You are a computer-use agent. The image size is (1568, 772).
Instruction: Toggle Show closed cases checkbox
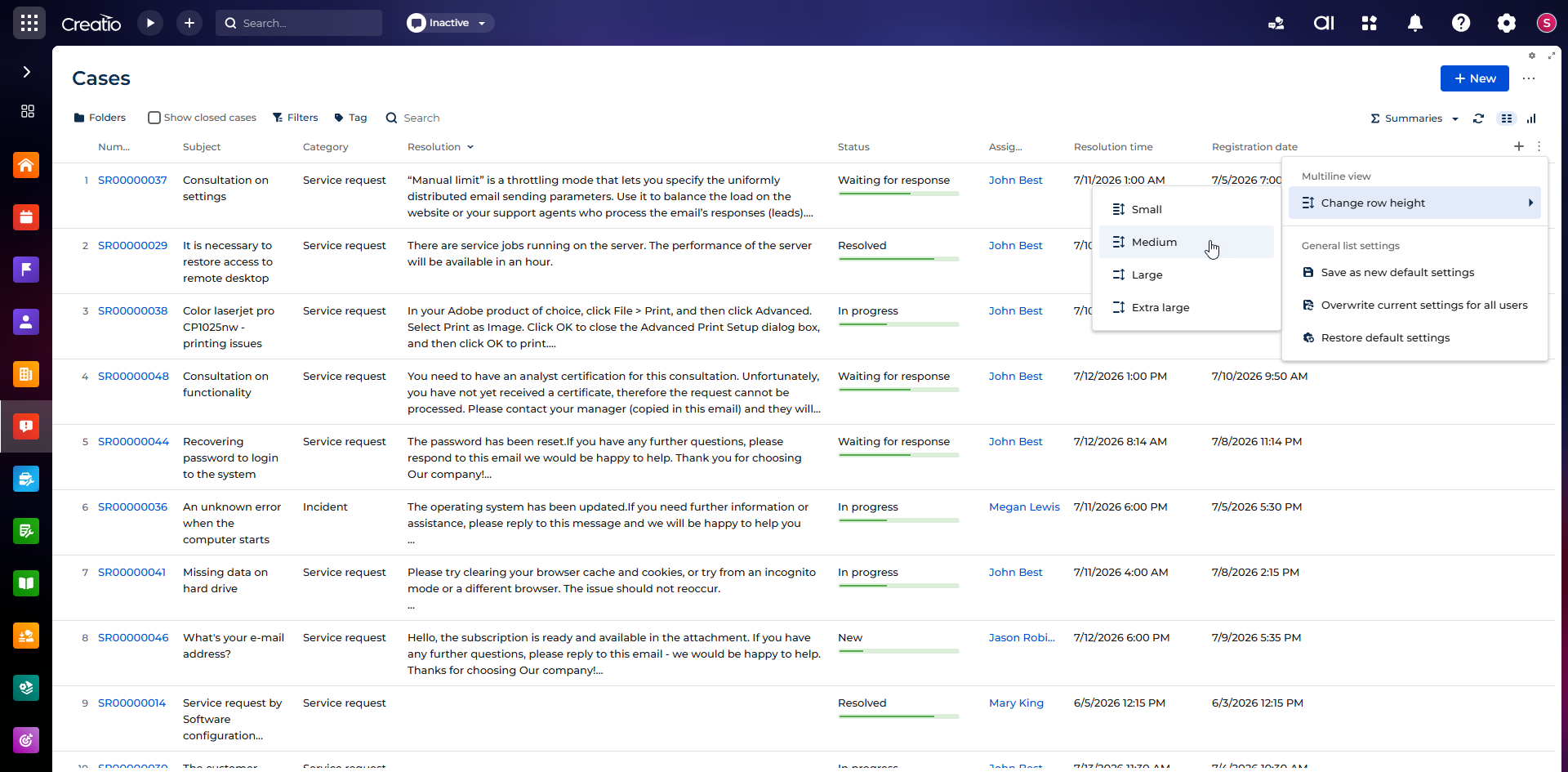[154, 118]
